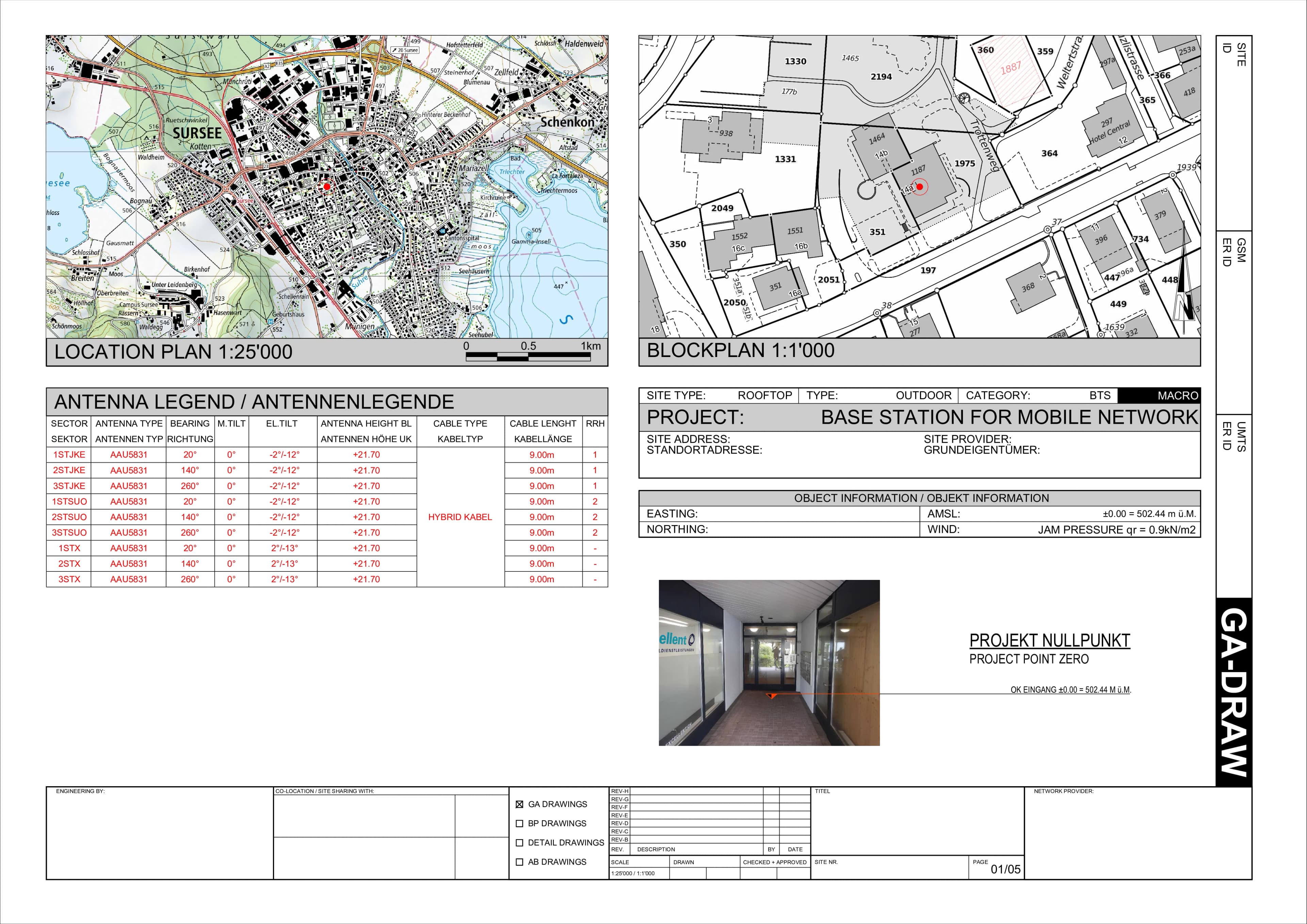Image resolution: width=1307 pixels, height=924 pixels.
Task: Check the DETAIL DRAWINGS checkbox
Action: point(519,843)
